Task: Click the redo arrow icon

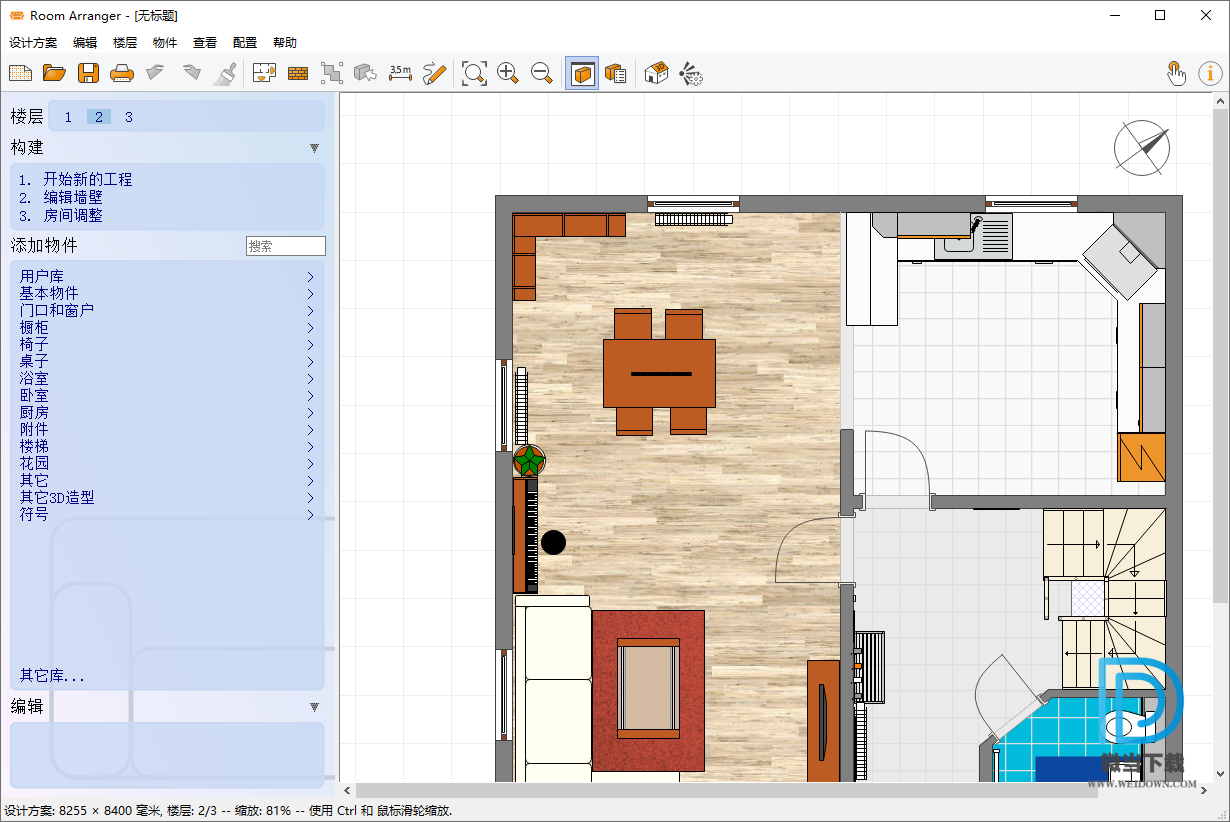Action: coord(192,73)
